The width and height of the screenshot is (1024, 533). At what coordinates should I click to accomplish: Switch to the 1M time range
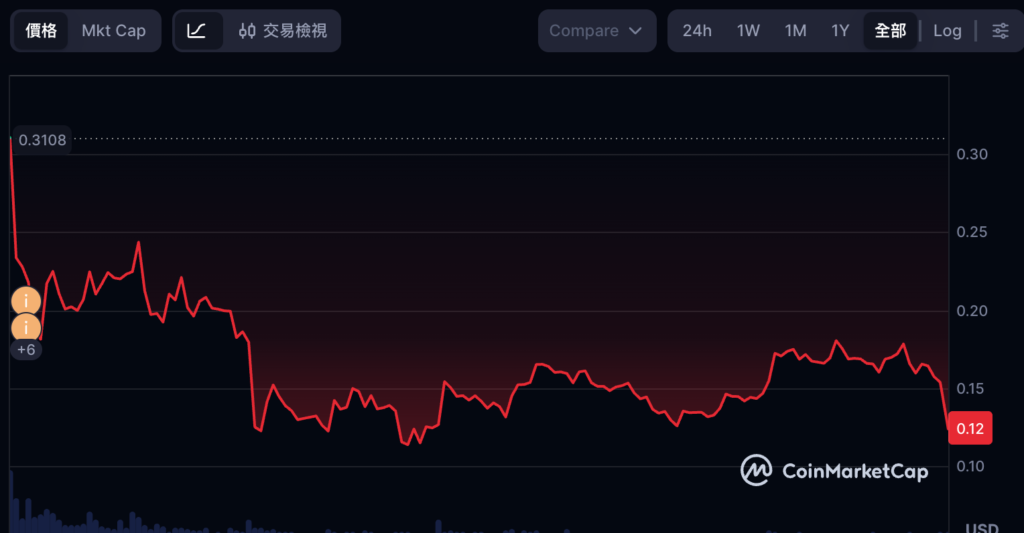(x=795, y=31)
